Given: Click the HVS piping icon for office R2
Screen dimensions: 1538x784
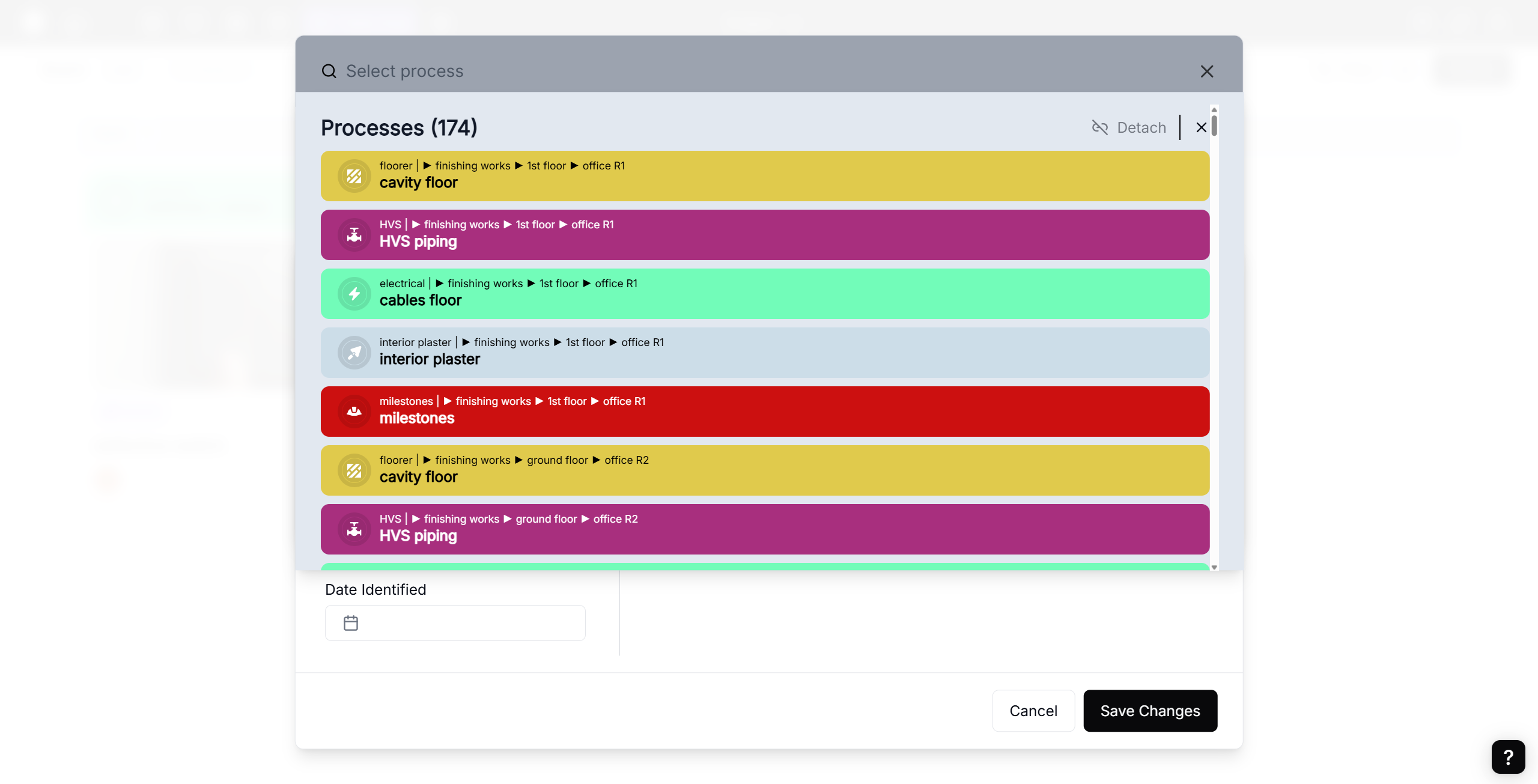Looking at the screenshot, I should click(354, 529).
